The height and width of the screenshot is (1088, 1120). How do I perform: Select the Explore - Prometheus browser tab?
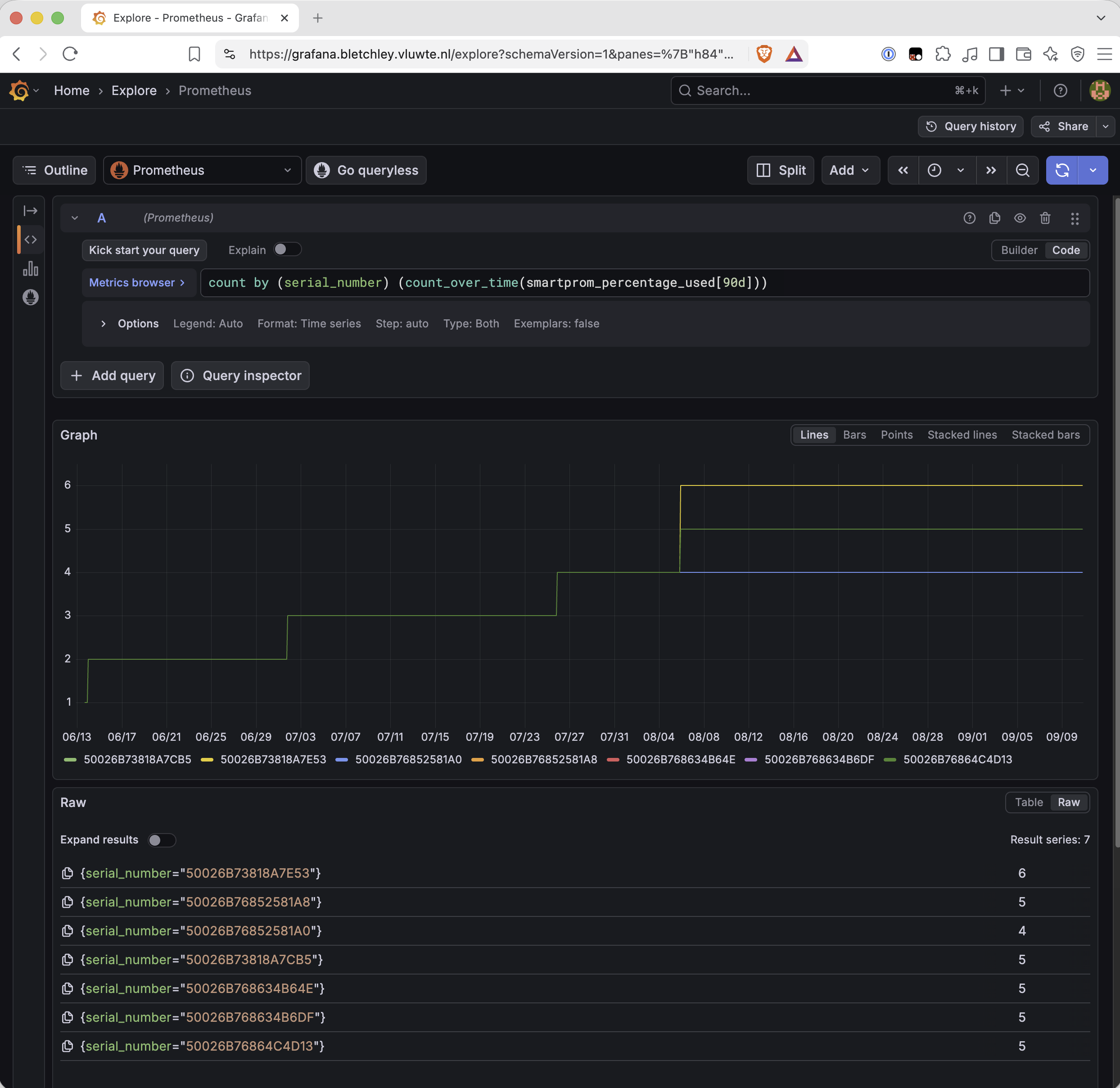[190, 18]
